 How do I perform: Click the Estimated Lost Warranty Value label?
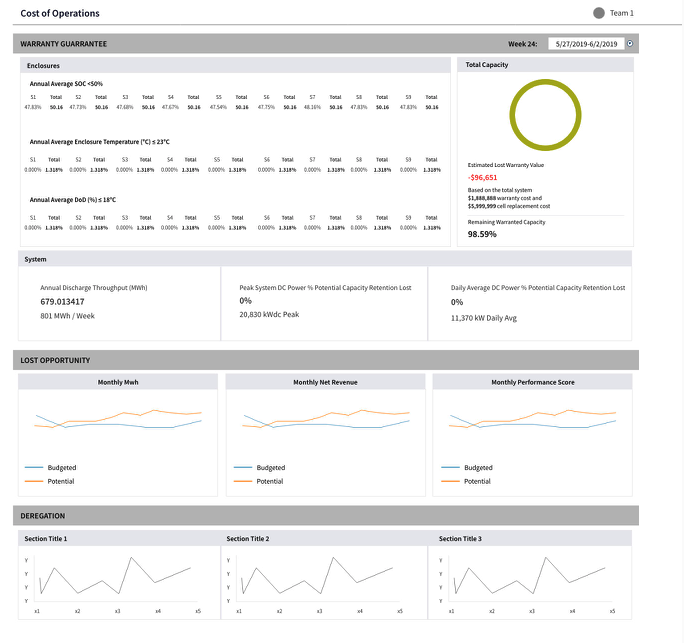tap(506, 165)
